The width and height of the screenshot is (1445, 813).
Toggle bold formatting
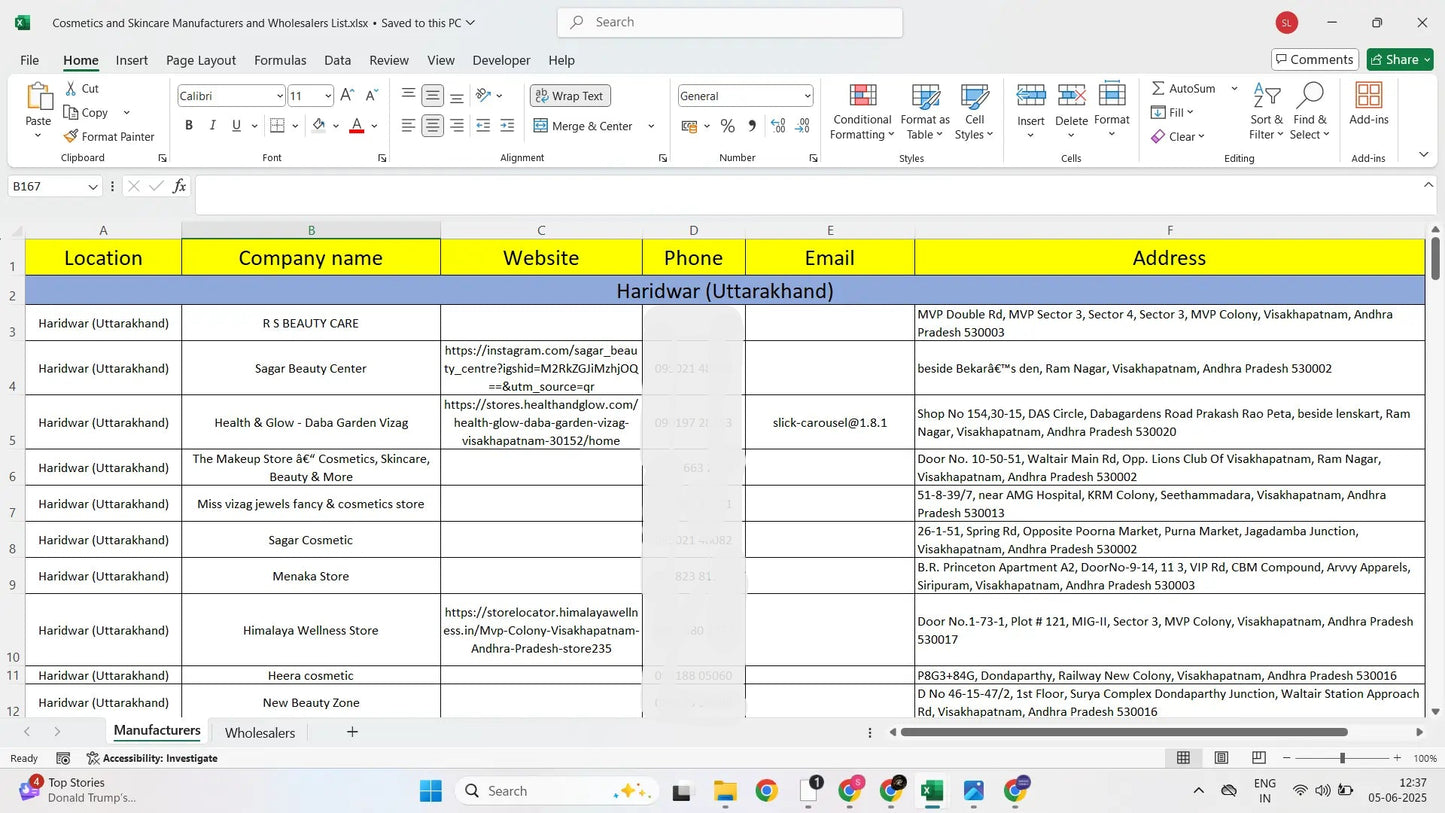[188, 125]
